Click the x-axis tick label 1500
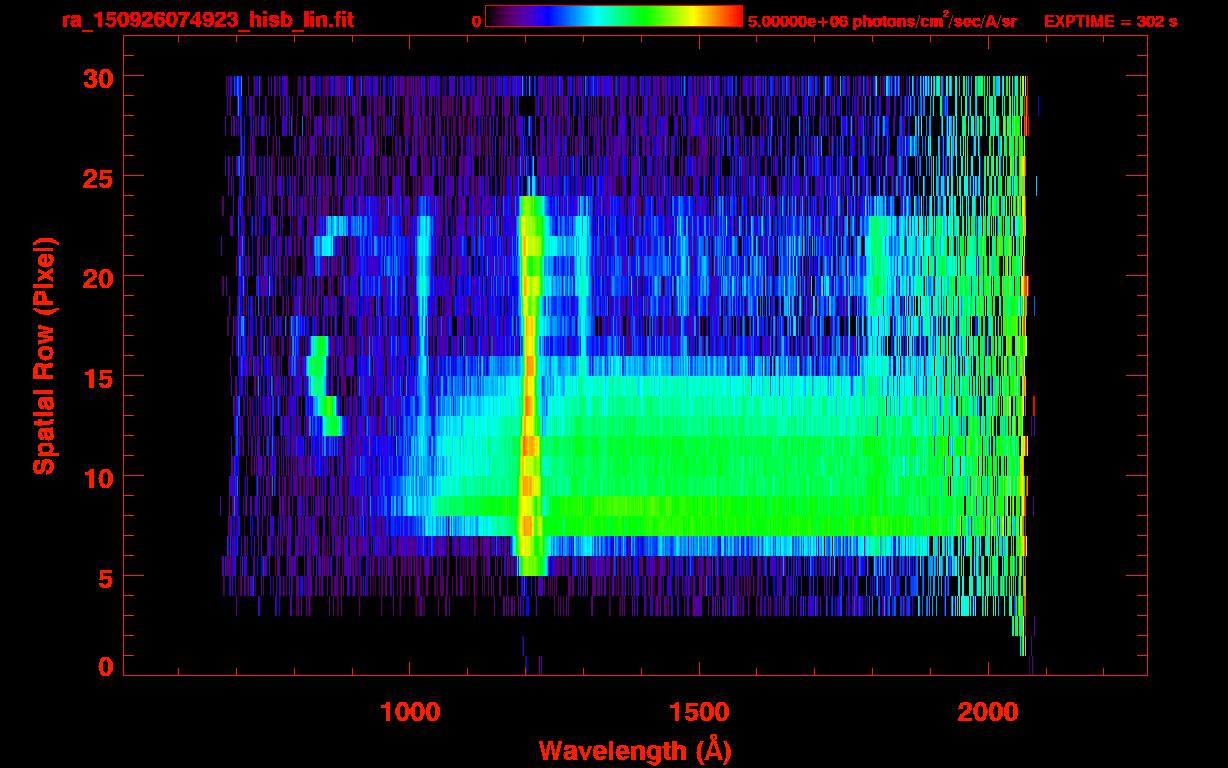1228x768 pixels. [698, 711]
